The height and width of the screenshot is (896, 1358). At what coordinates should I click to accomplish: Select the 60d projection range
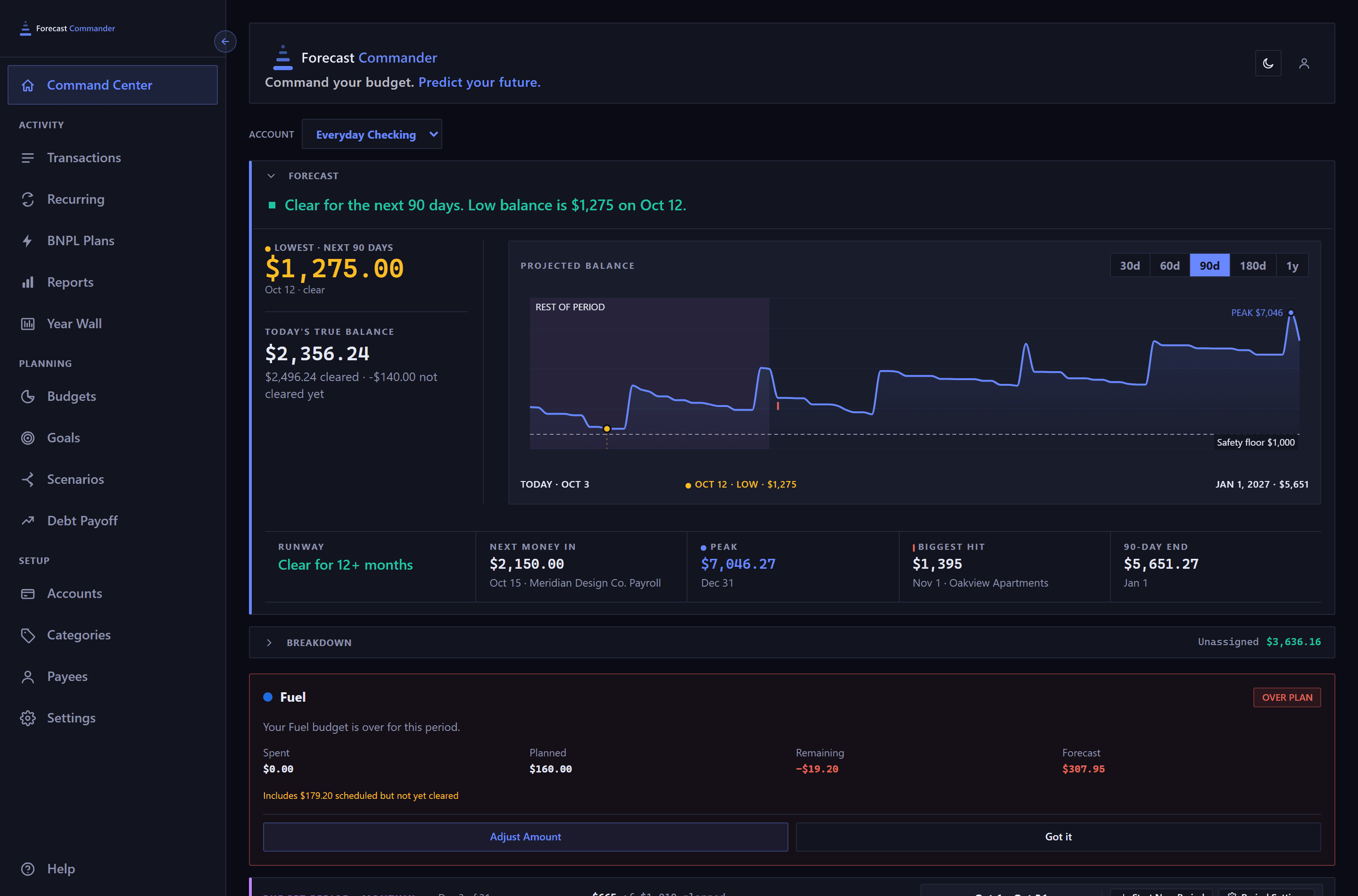click(x=1169, y=265)
